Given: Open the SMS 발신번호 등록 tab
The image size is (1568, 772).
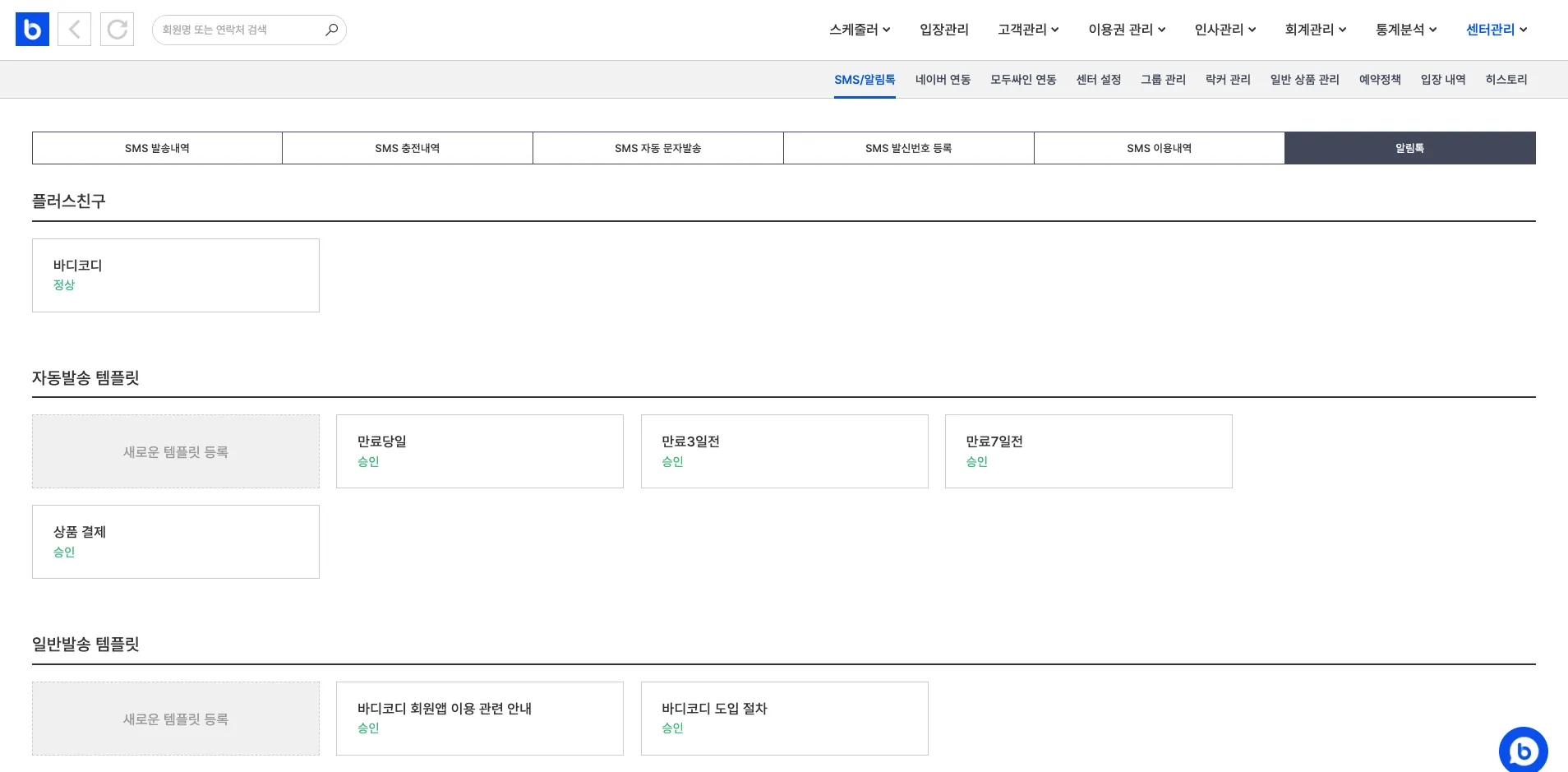Looking at the screenshot, I should point(908,148).
